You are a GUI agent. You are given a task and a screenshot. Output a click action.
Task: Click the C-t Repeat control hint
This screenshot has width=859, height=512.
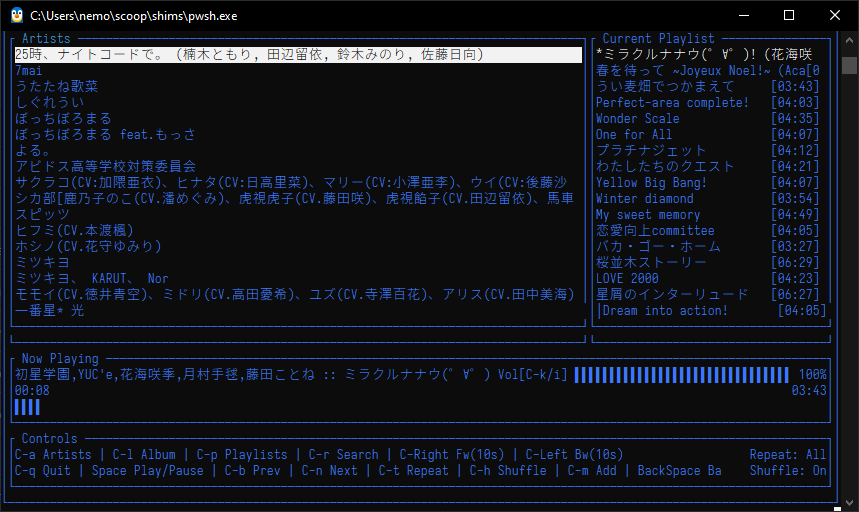[x=414, y=471]
